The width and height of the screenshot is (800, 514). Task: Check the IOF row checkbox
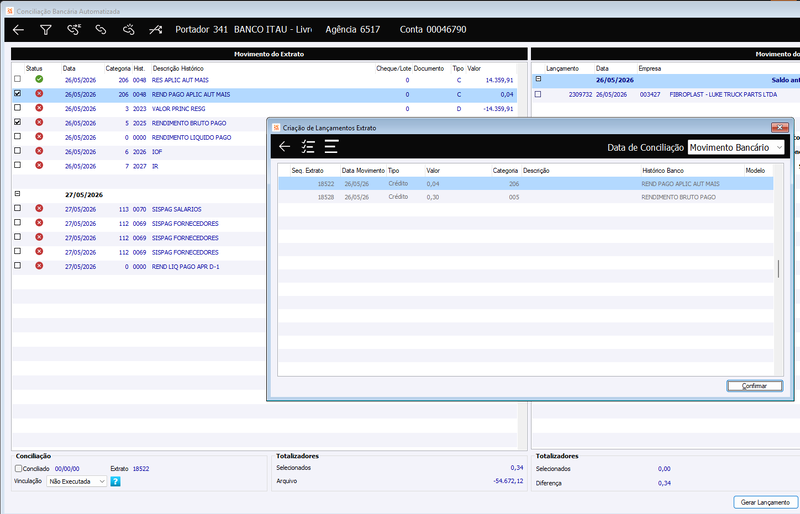pos(18,151)
